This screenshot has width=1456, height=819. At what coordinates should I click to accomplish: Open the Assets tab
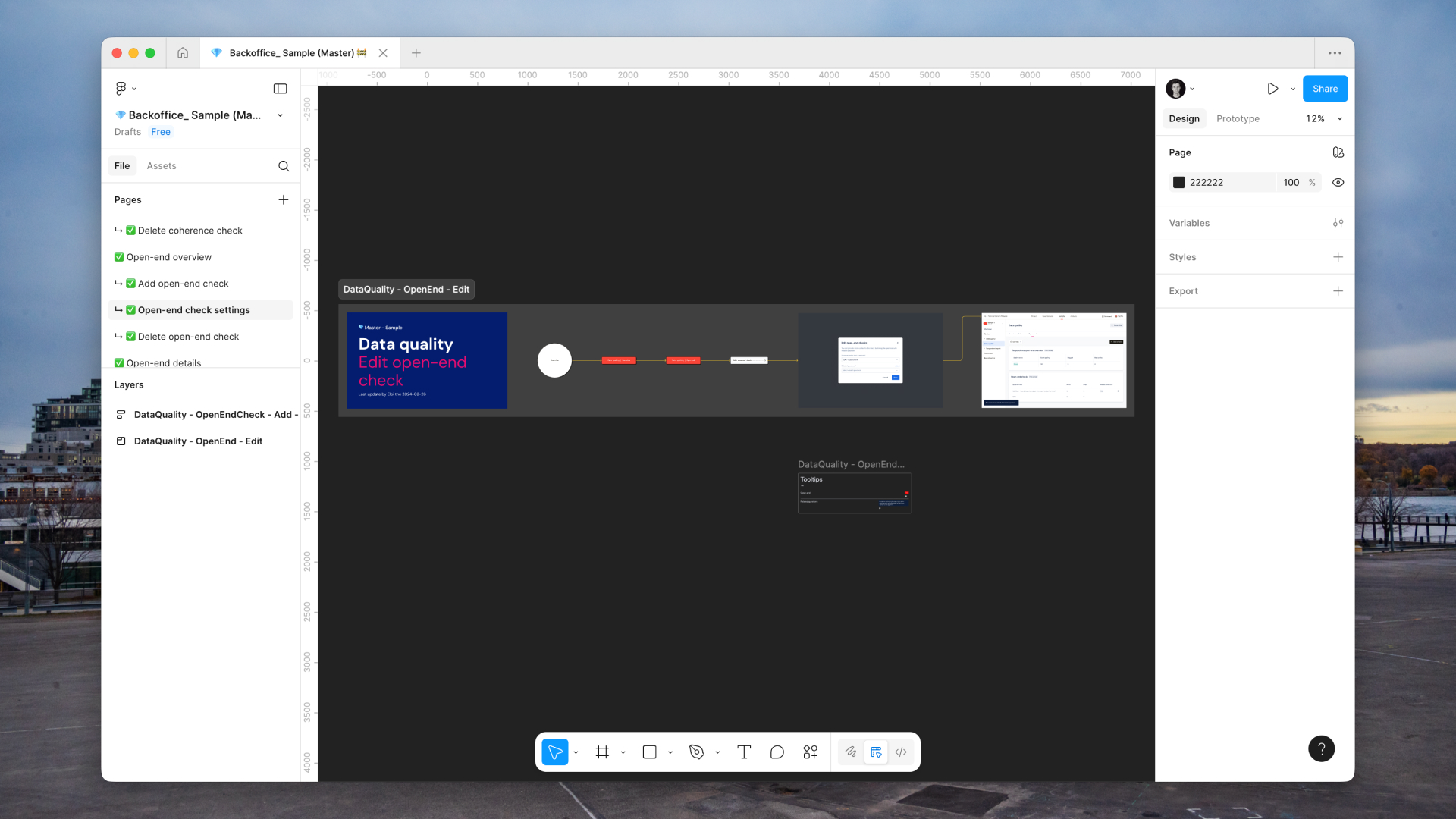(162, 165)
